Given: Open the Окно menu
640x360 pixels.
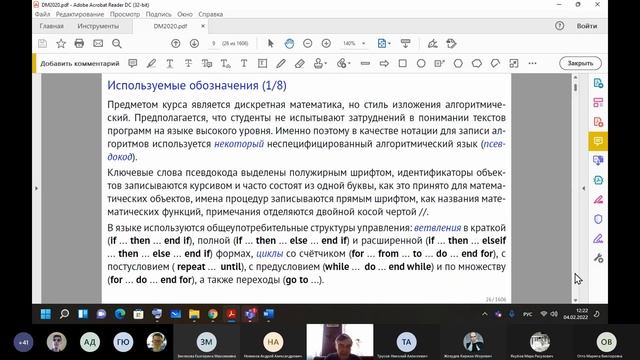Looking at the screenshot, I should click(185, 14).
